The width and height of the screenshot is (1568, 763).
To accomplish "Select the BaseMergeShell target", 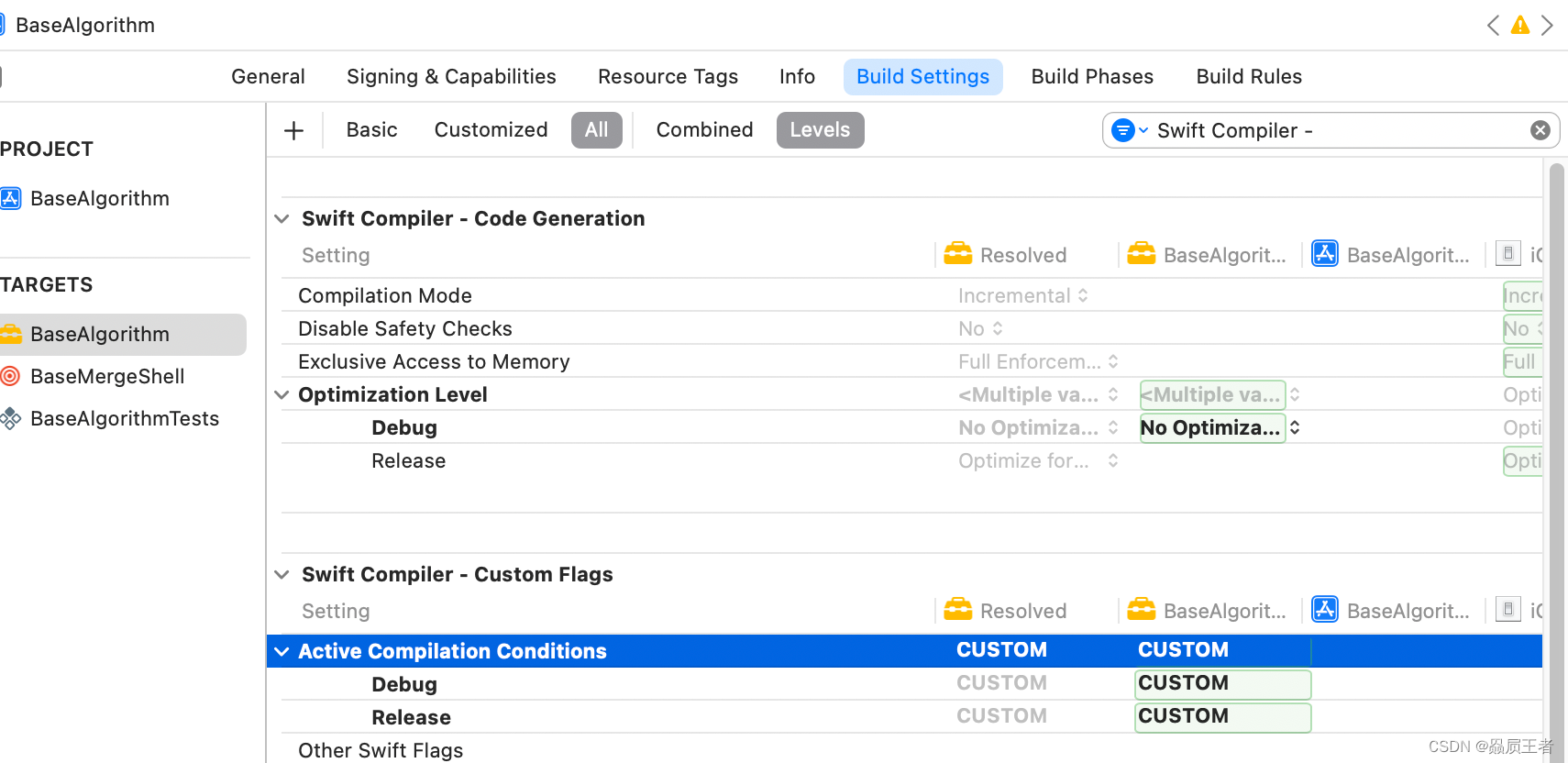I will coord(106,376).
